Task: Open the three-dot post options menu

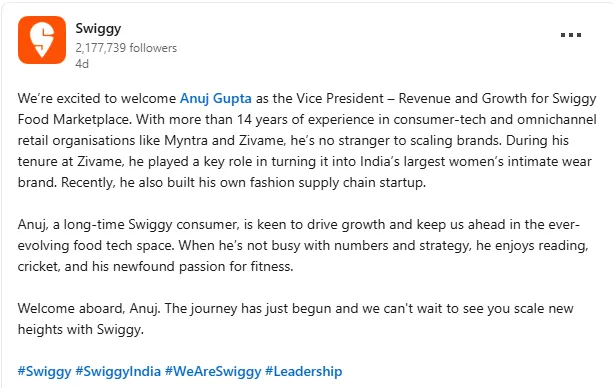Action: pyautogui.click(x=571, y=35)
